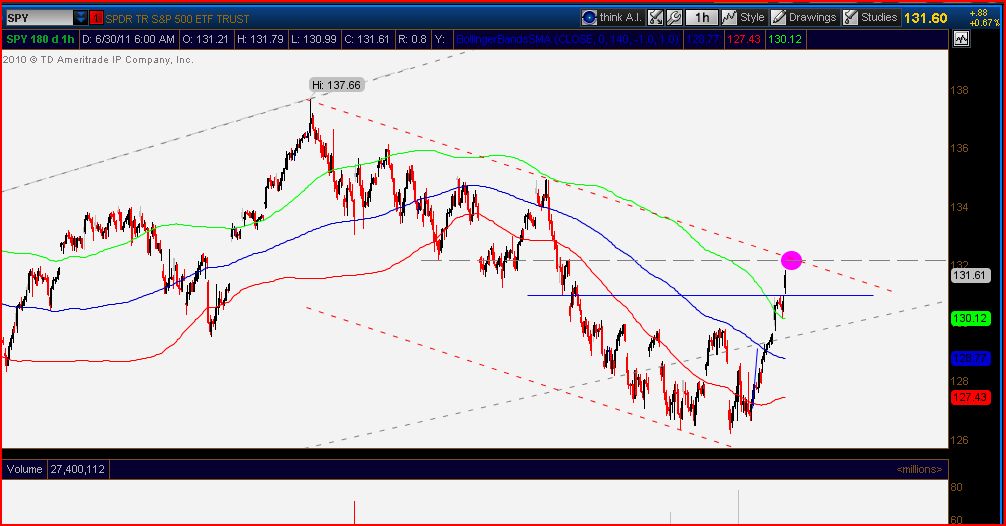Image resolution: width=1006 pixels, height=526 pixels.
Task: Click the Volume label in lower panel
Action: point(24,469)
